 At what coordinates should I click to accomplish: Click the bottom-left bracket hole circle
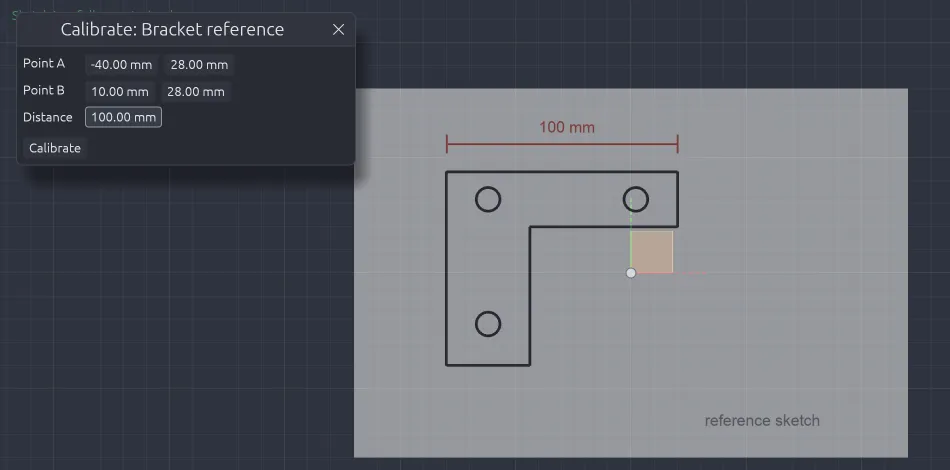pos(488,324)
